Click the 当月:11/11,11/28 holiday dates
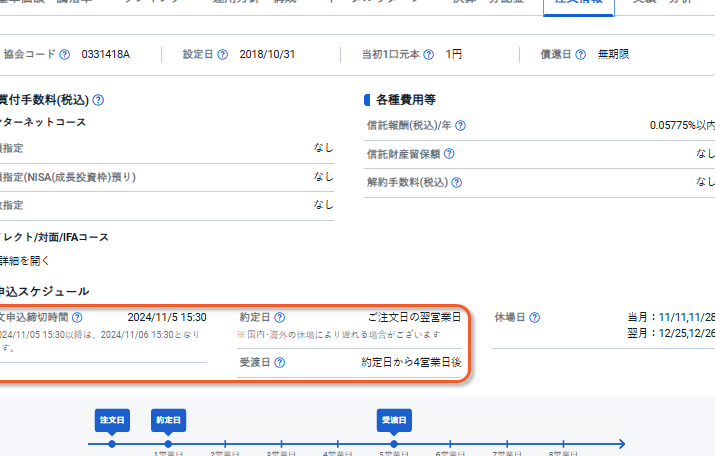Image resolution: width=715 pixels, height=456 pixels. click(x=671, y=317)
